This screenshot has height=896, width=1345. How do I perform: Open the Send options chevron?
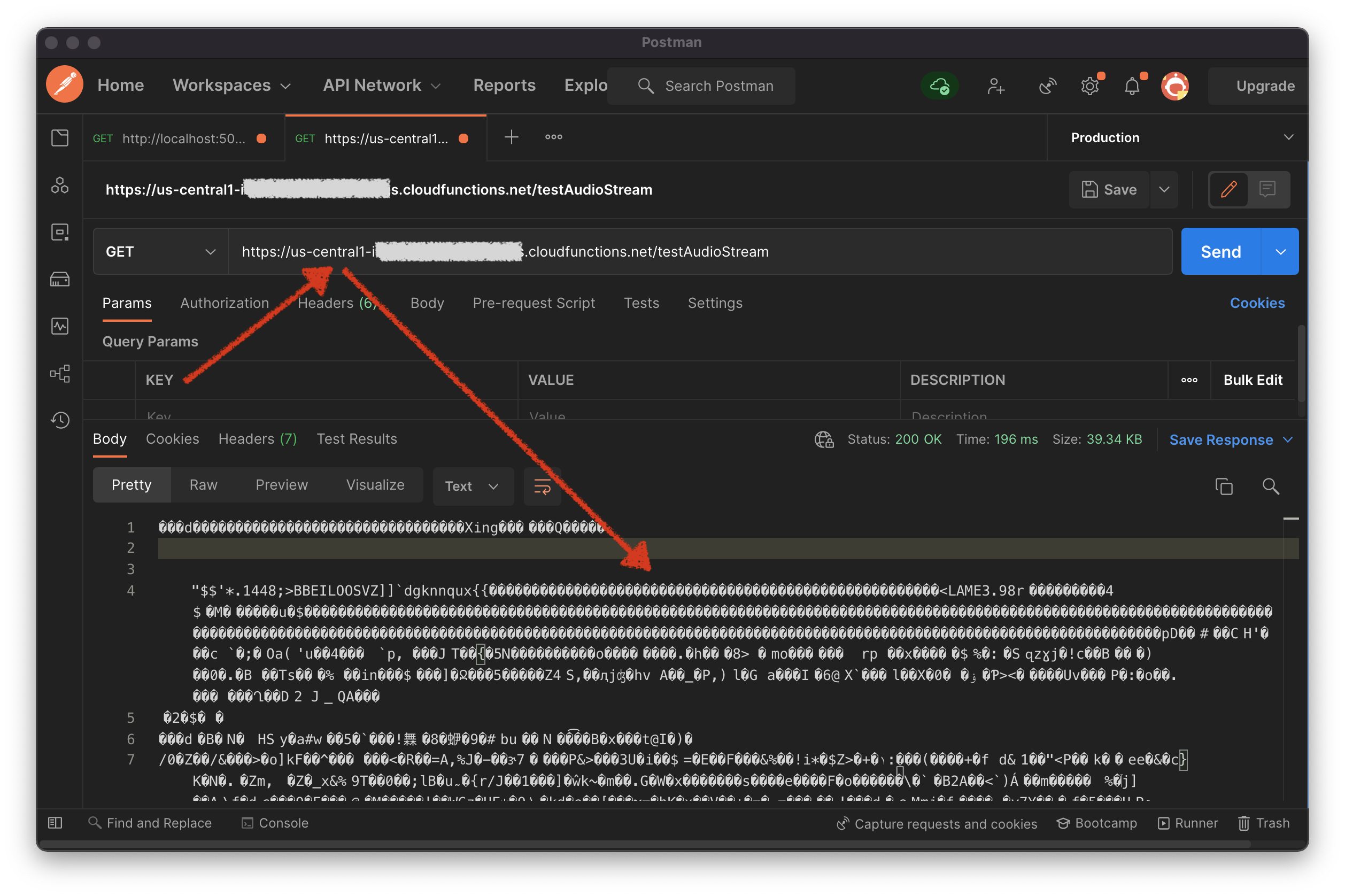point(1280,251)
